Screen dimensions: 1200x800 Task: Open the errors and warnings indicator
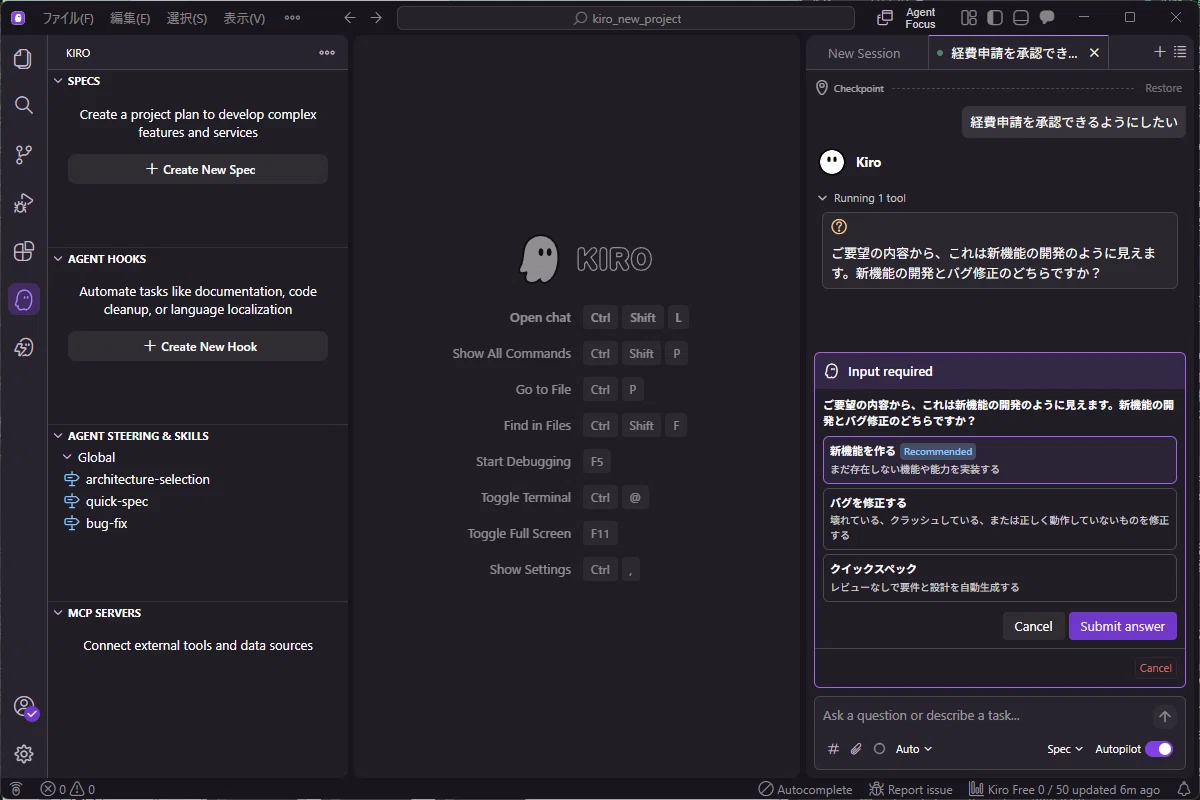(68, 789)
